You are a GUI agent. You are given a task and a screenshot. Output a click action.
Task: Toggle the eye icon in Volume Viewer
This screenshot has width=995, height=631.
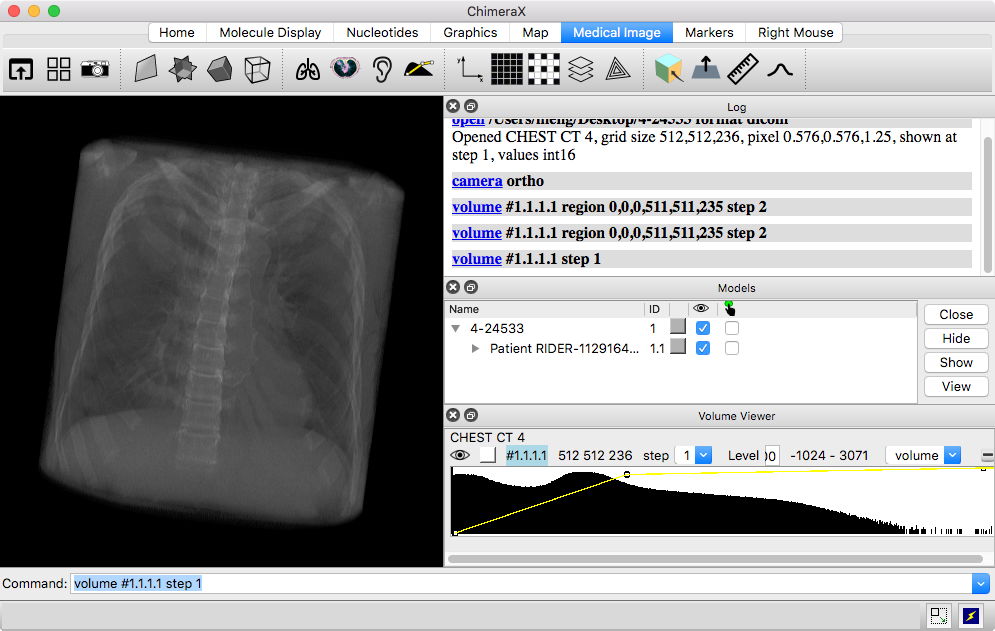pos(460,455)
